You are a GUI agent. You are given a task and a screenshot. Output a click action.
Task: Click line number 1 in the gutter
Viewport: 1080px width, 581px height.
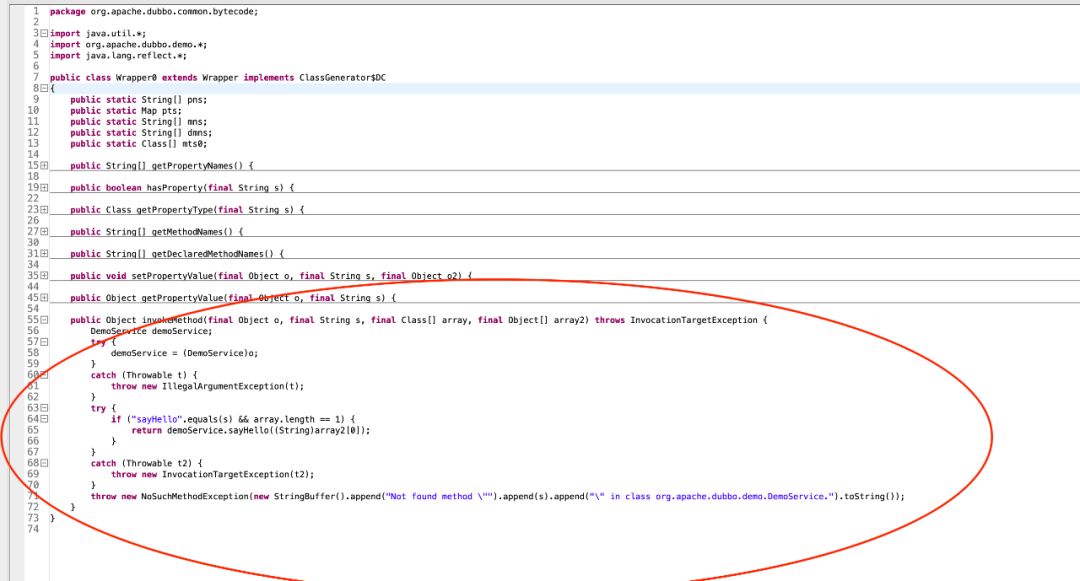pos(36,11)
